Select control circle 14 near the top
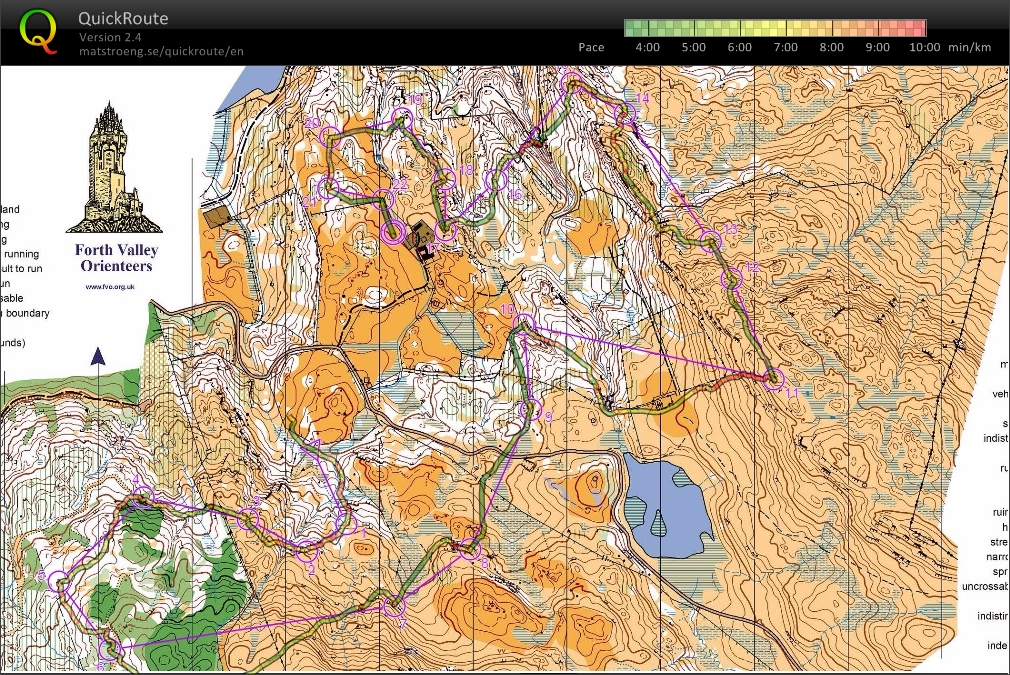 tap(625, 114)
